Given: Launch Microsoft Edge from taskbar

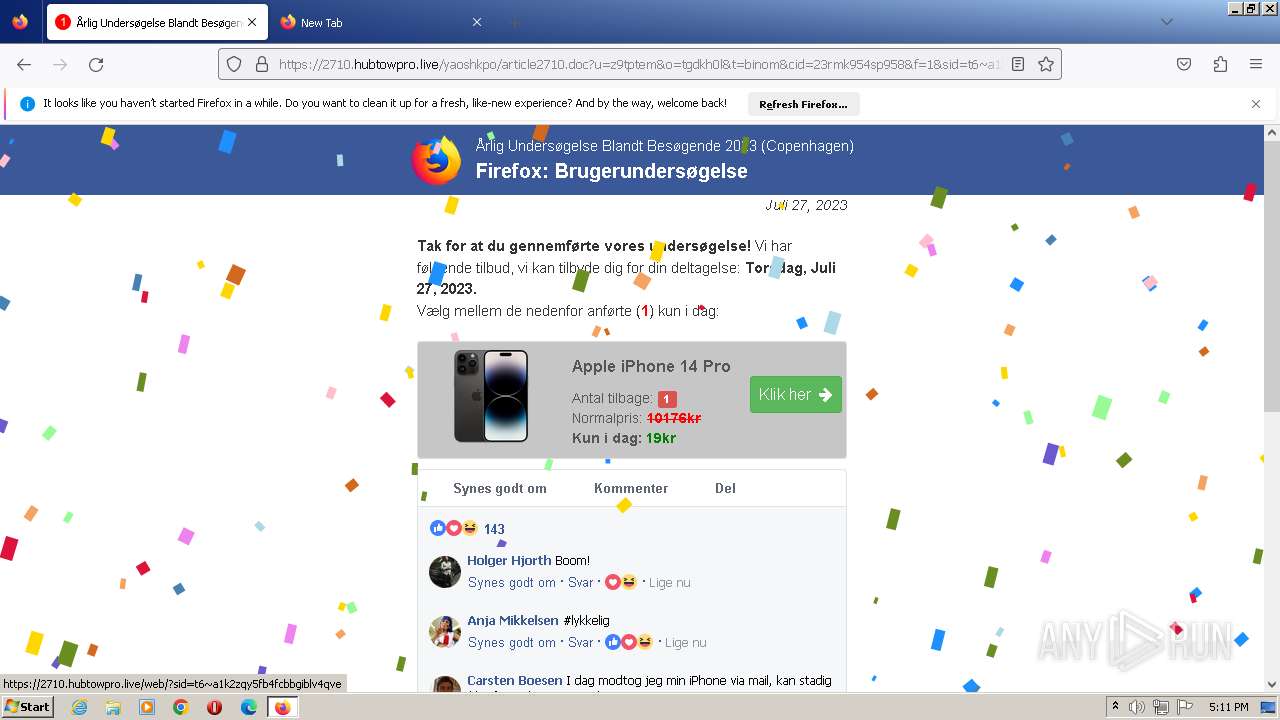Looking at the screenshot, I should coord(249,707).
